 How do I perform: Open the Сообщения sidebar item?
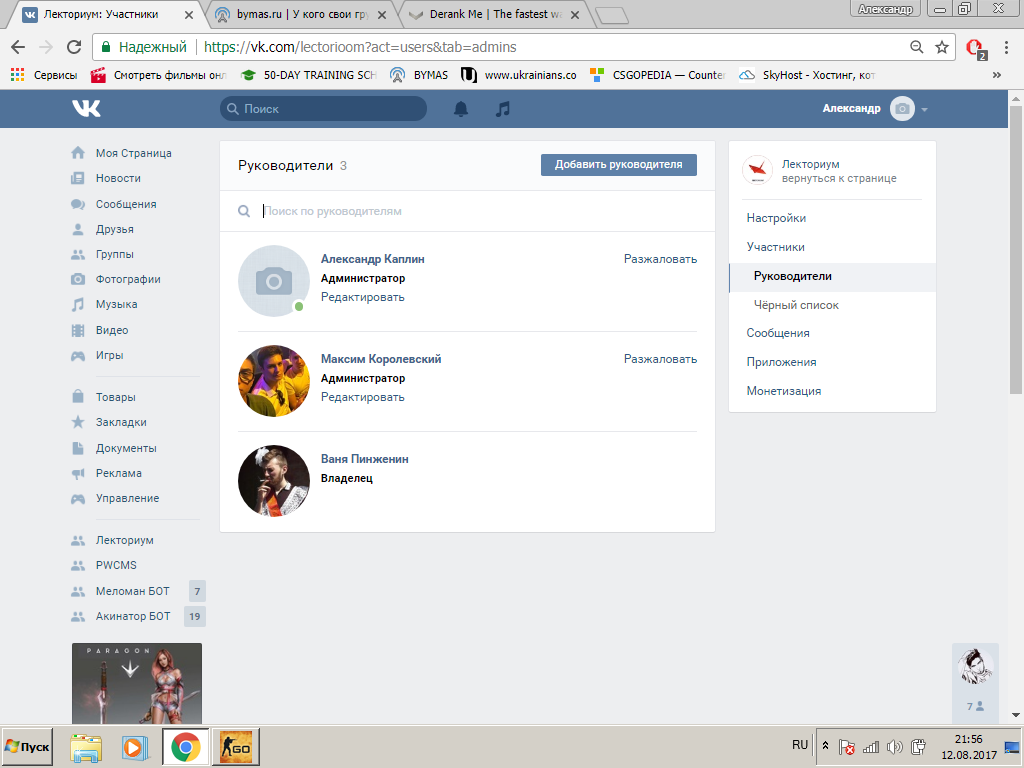click(125, 204)
